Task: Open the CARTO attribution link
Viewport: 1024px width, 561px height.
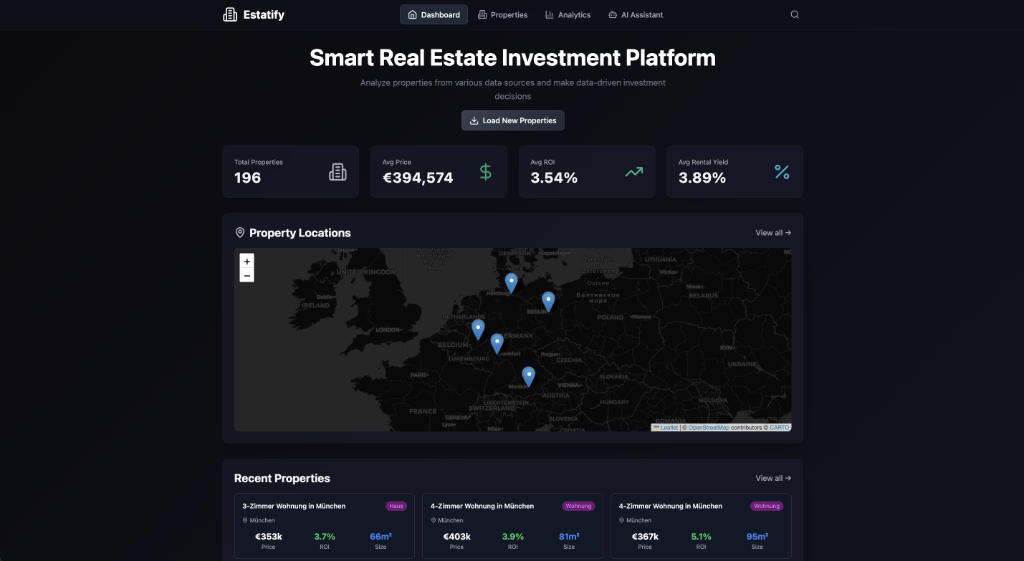Action: [779, 427]
